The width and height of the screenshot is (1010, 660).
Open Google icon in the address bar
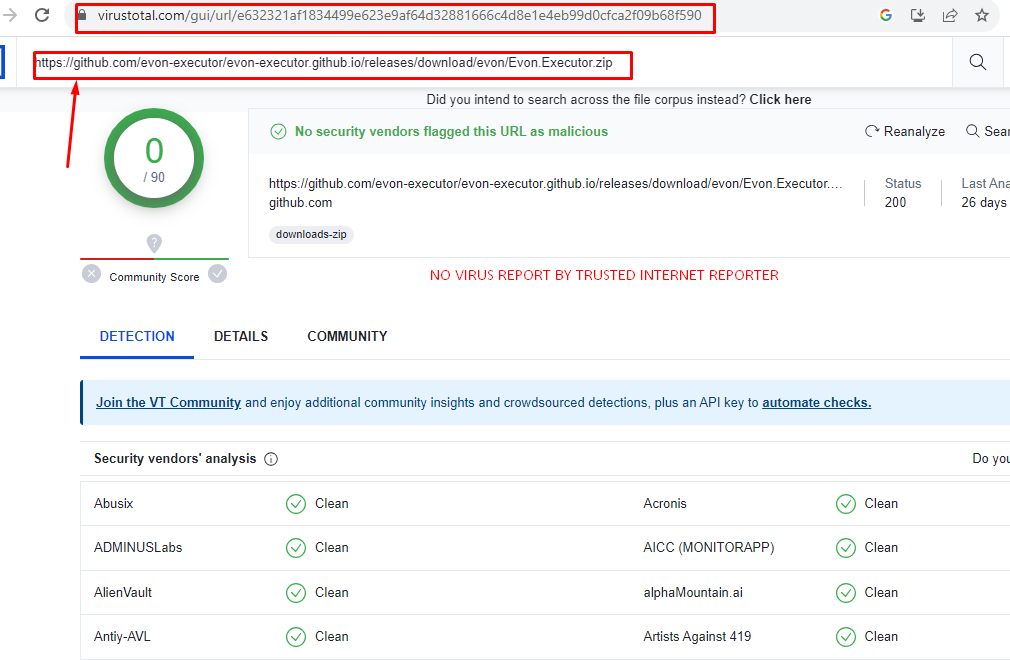886,15
